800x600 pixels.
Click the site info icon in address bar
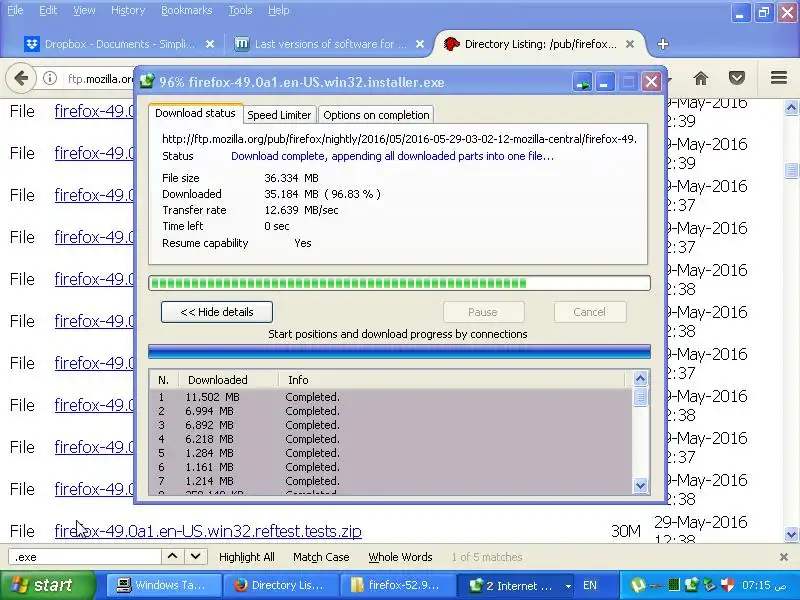click(x=49, y=79)
